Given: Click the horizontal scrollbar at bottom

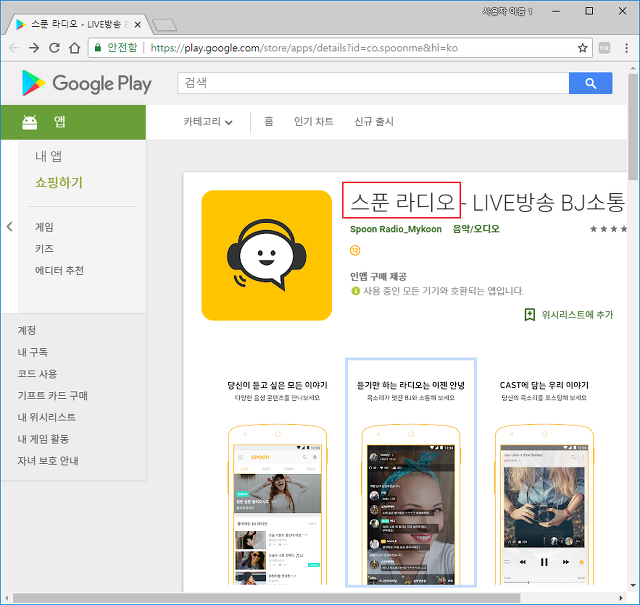Looking at the screenshot, I should tap(267, 598).
